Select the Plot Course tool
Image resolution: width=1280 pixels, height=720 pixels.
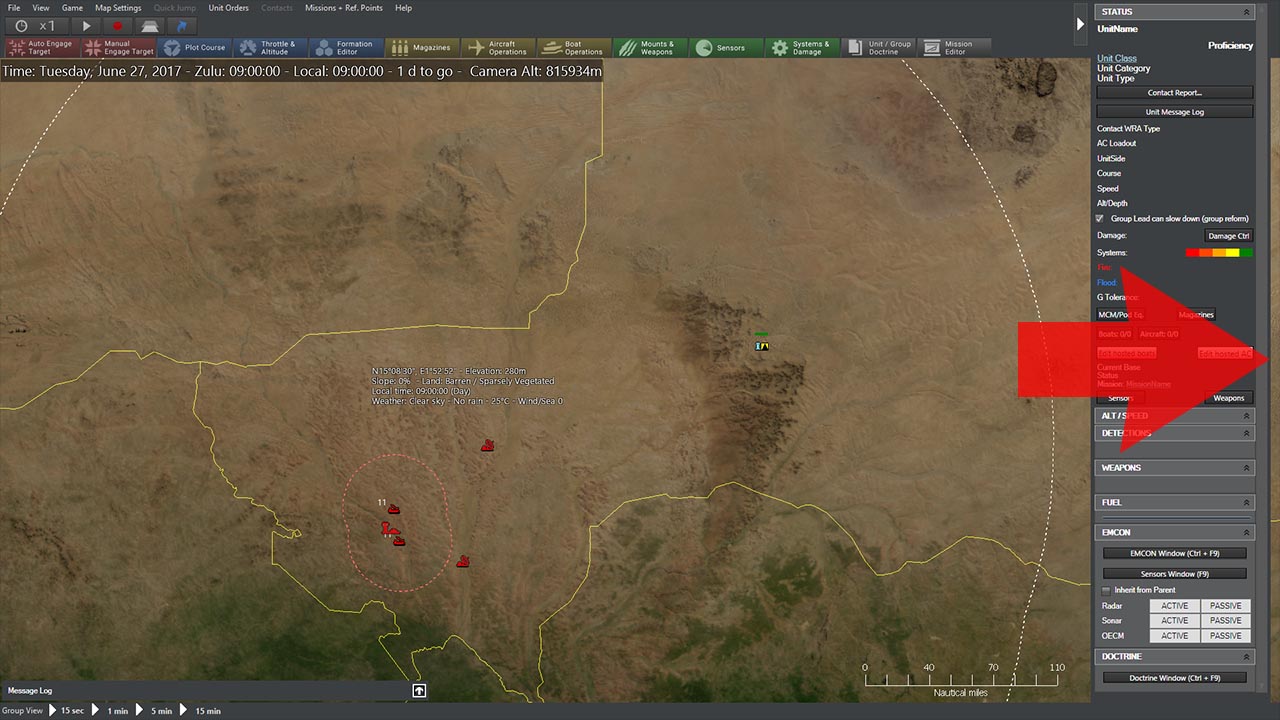[x=195, y=48]
